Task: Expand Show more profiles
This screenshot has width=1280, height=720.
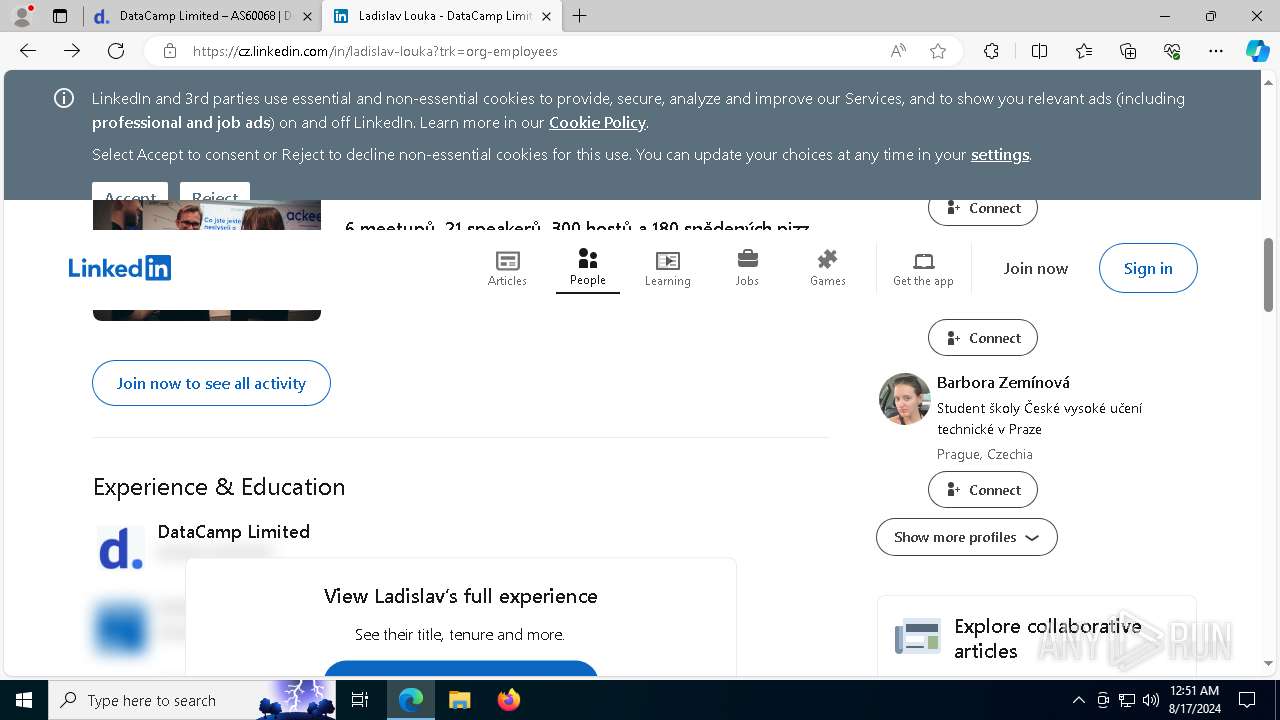Action: (x=966, y=537)
